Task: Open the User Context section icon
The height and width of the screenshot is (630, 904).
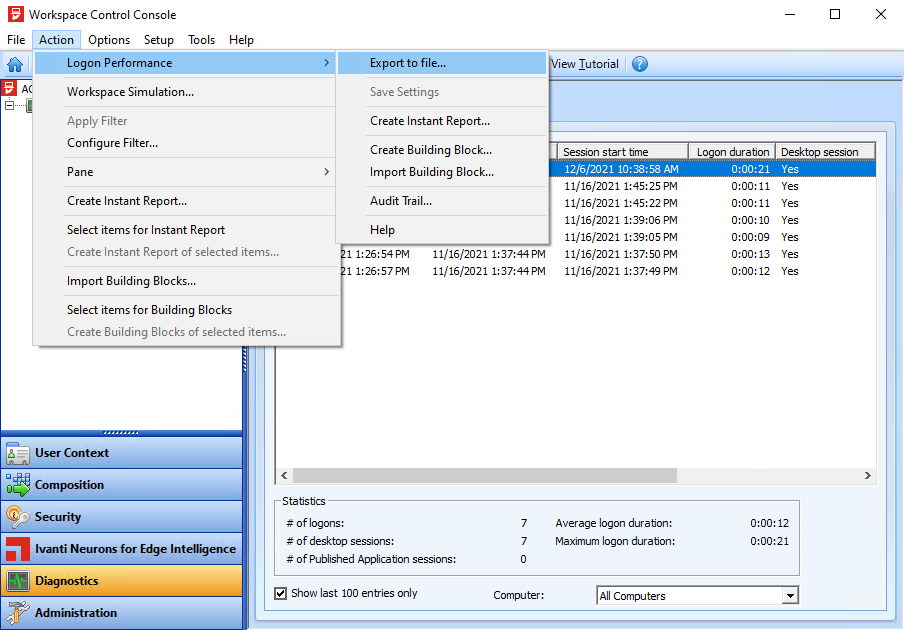Action: pos(18,453)
